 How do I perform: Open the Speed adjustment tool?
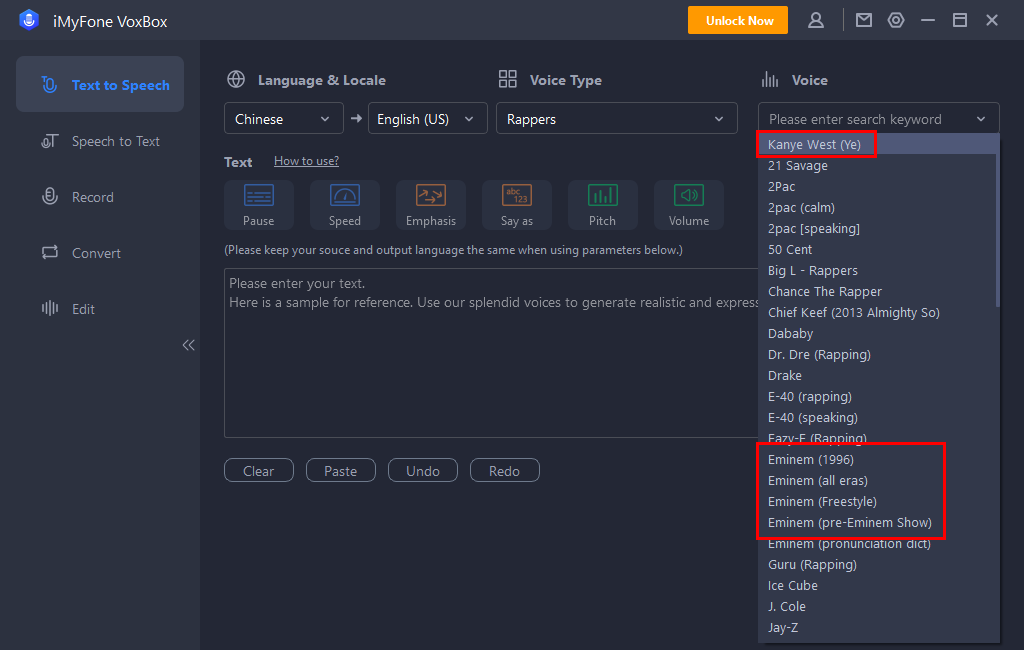[345, 205]
